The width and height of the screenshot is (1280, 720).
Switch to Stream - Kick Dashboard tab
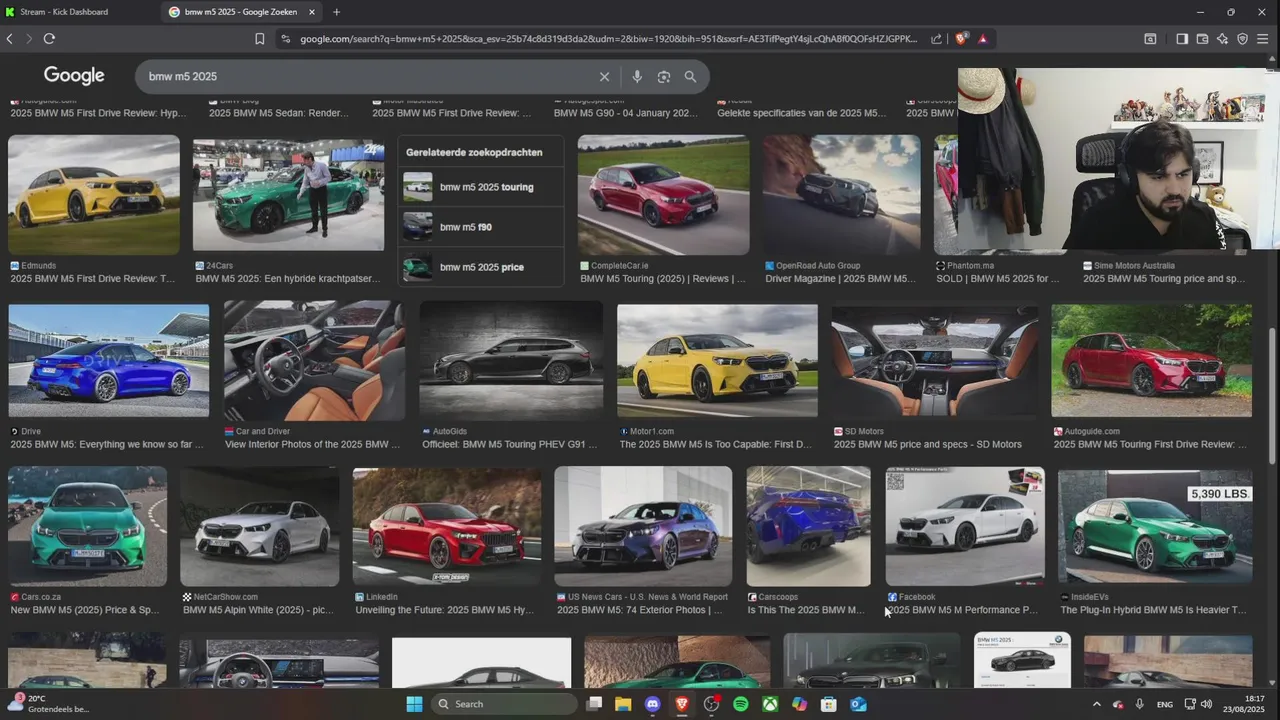pos(80,12)
